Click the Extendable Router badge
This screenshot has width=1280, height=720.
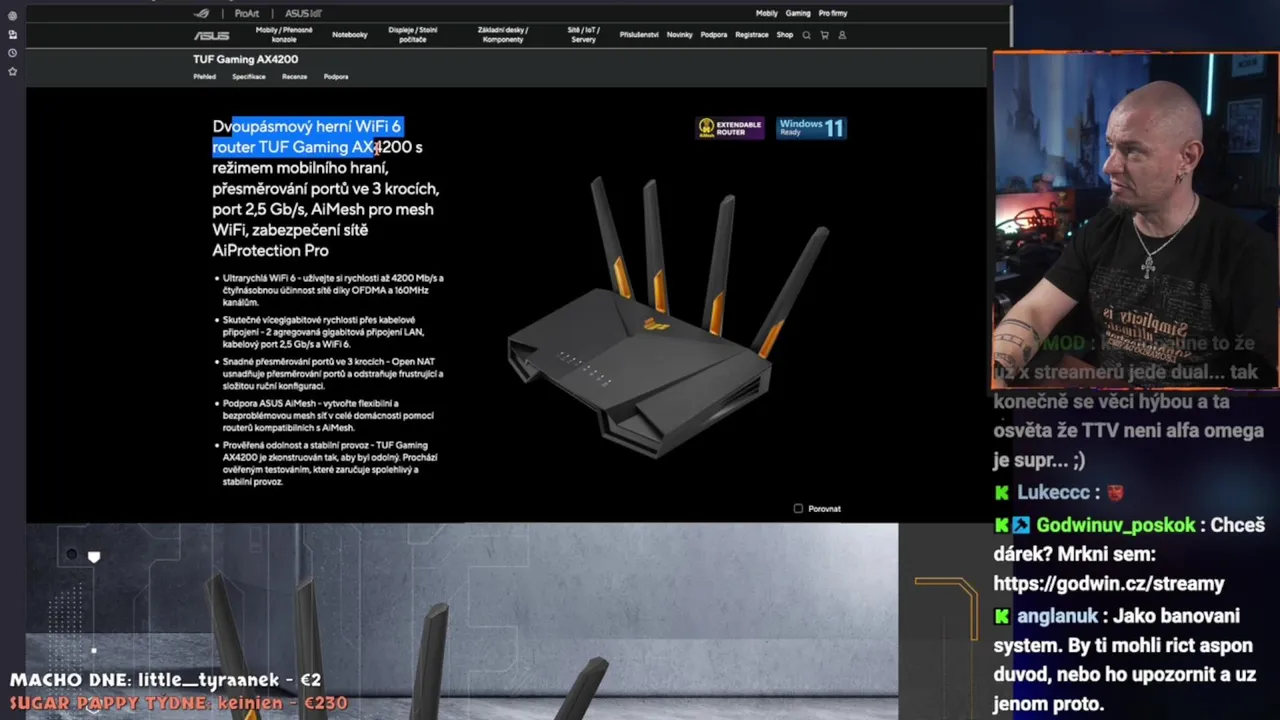click(731, 128)
